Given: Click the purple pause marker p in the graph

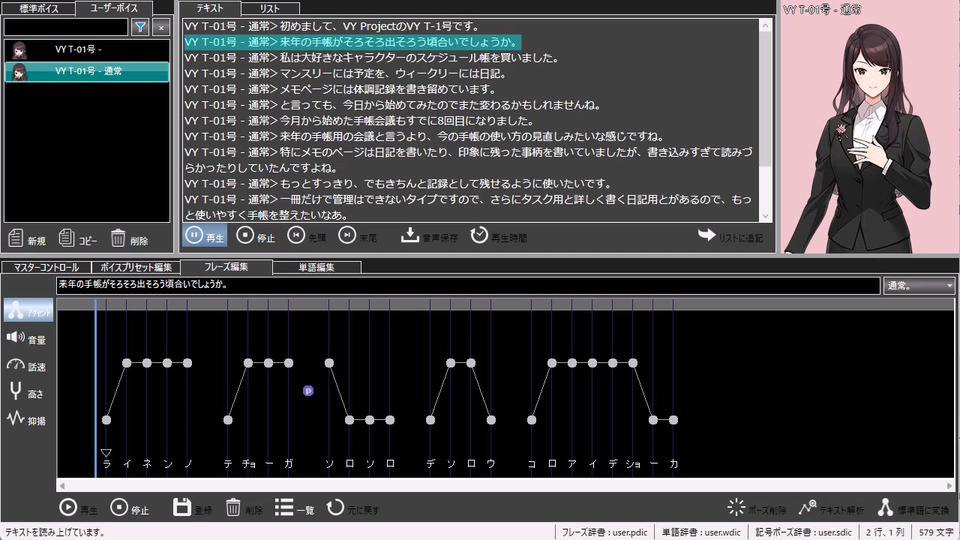Looking at the screenshot, I should click(308, 391).
